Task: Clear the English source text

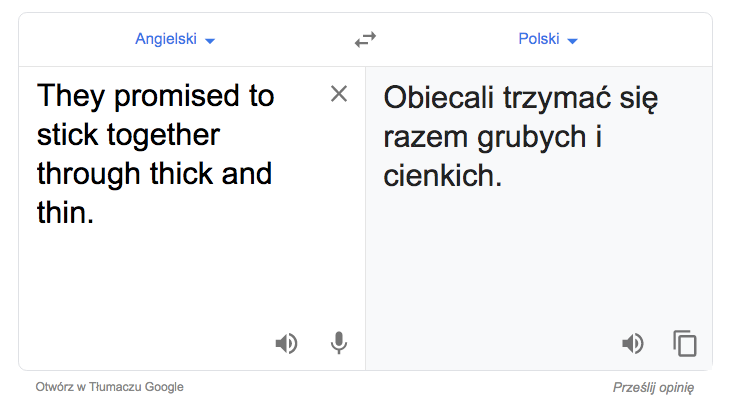Action: point(339,94)
